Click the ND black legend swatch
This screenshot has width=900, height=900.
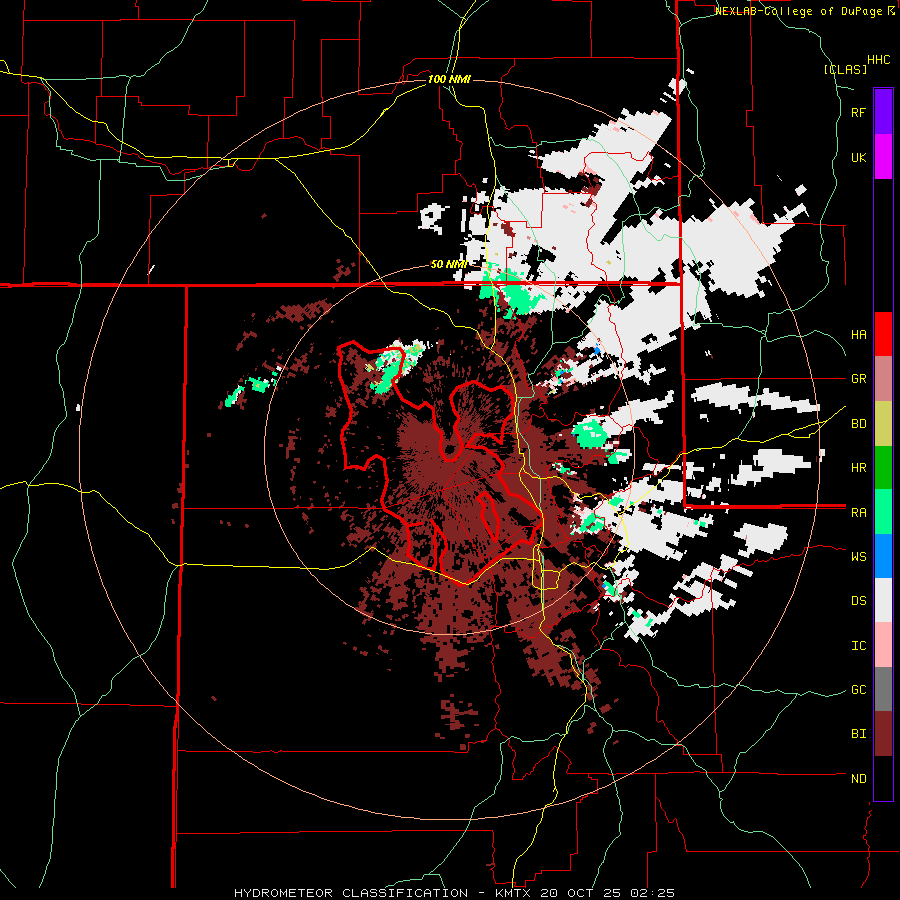pos(883,778)
